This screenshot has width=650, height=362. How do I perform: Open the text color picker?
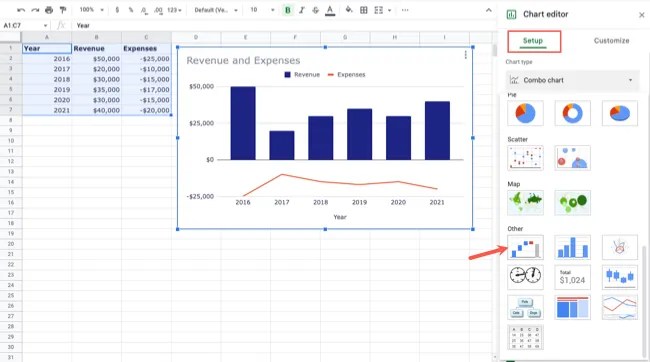[330, 10]
